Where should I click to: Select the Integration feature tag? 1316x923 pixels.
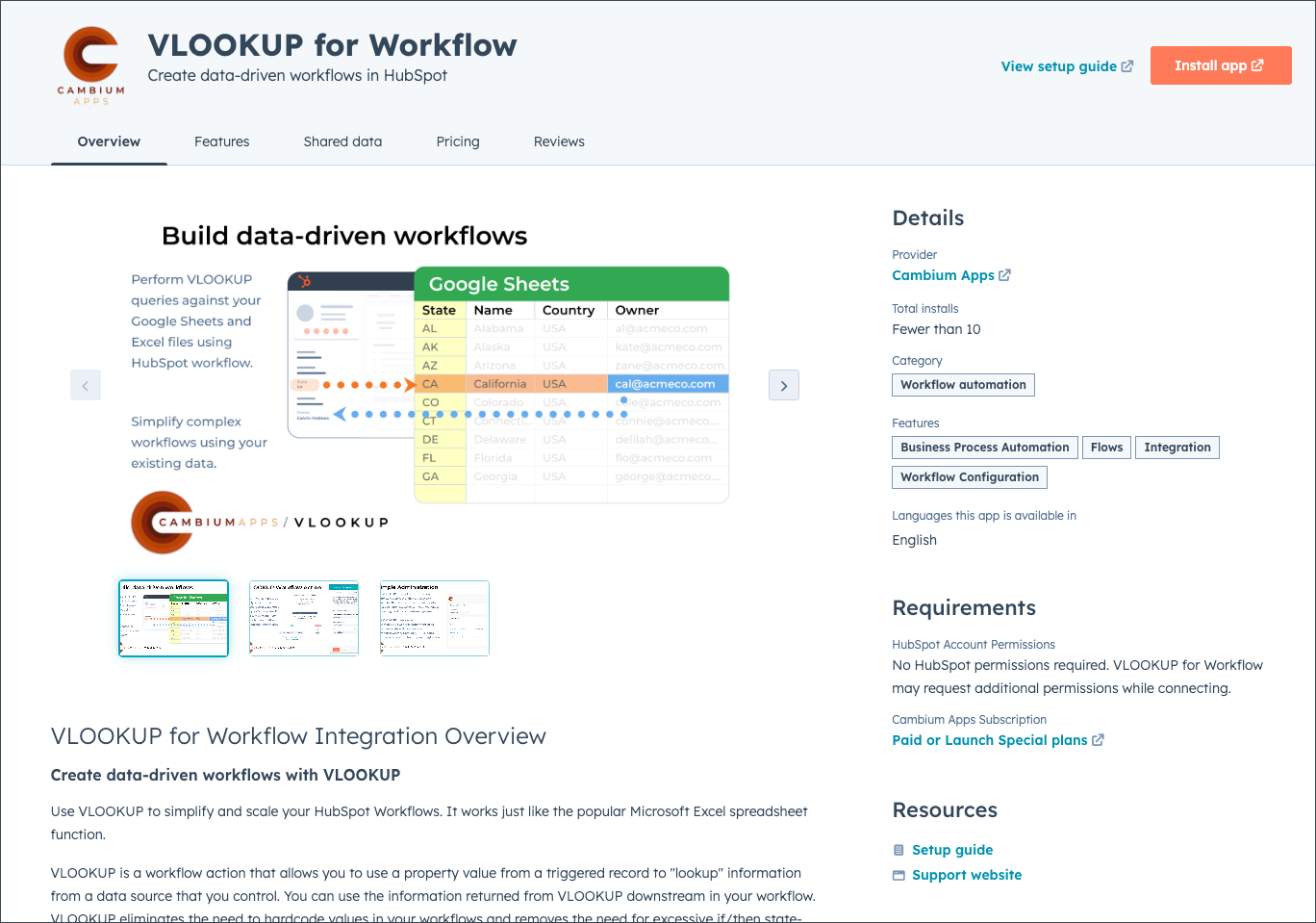click(x=1177, y=448)
